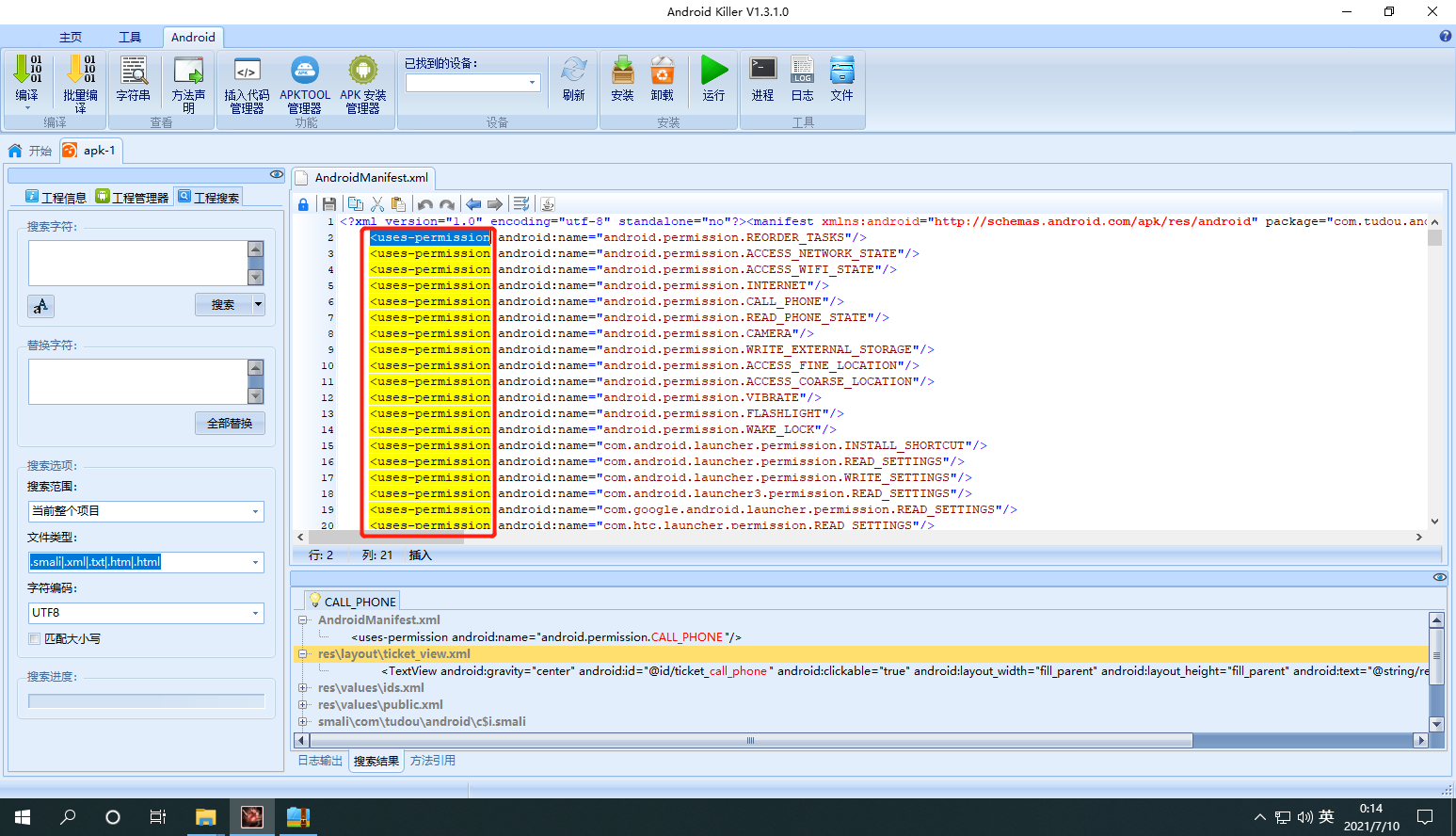
Task: Click the 搜索字符 search text input box
Action: tap(138, 263)
